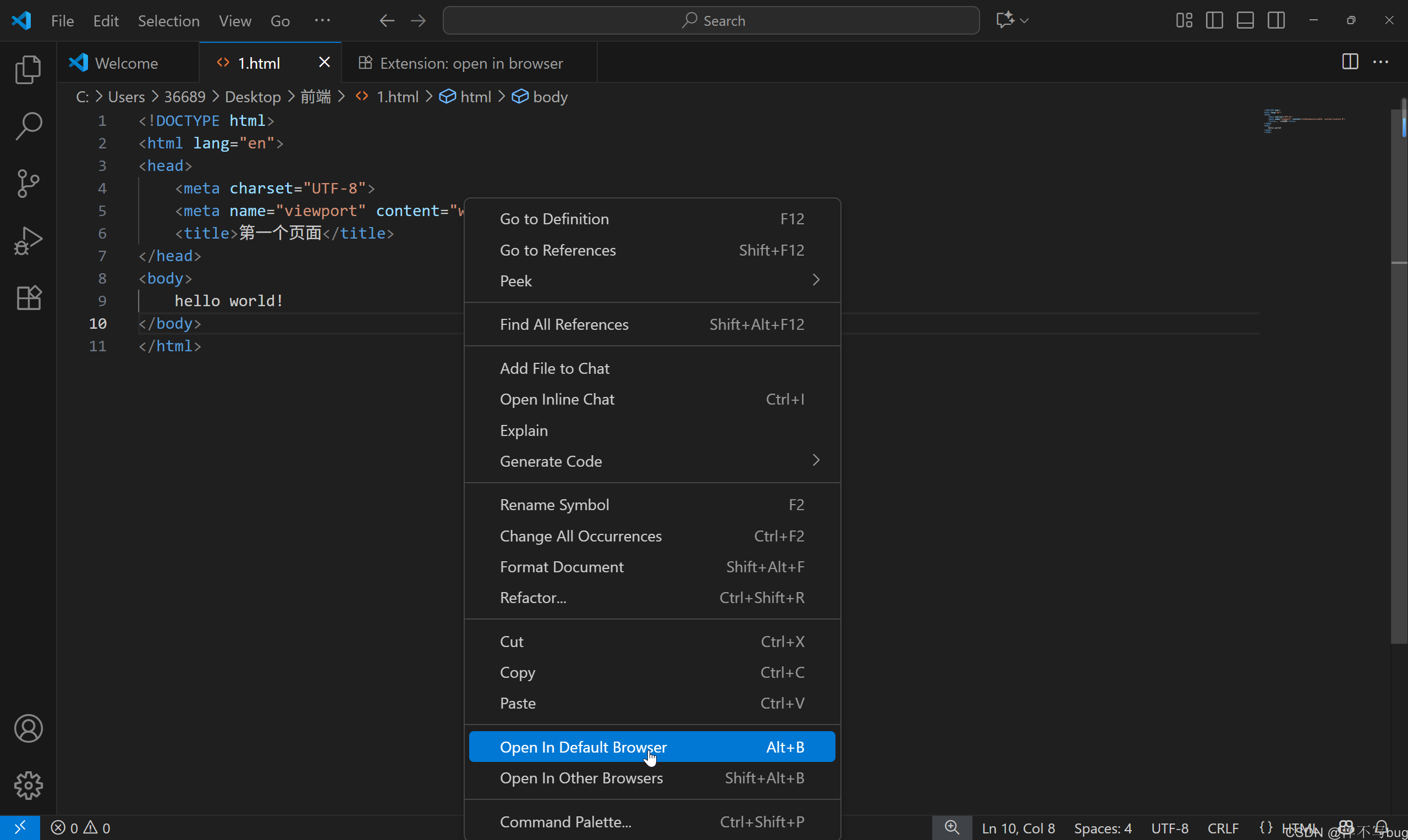1408x840 pixels.
Task: Click the Desktop breadcrumb segment
Action: 252,97
